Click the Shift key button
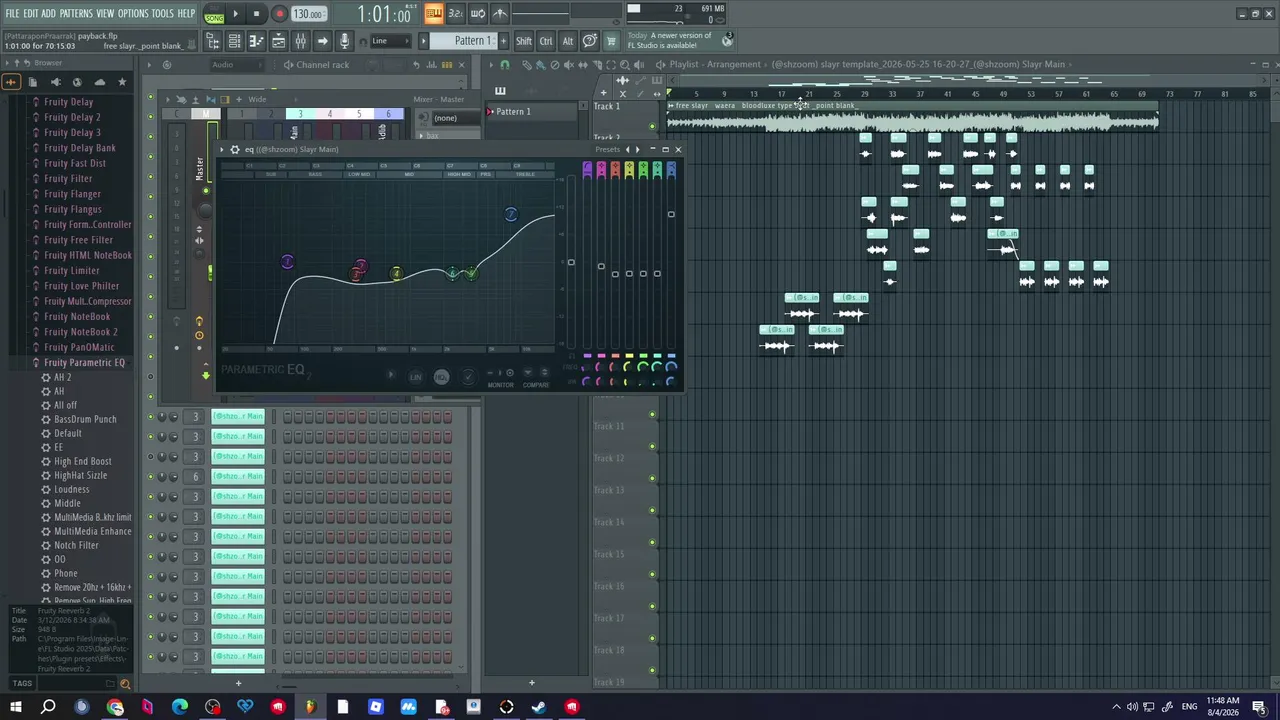 click(524, 41)
